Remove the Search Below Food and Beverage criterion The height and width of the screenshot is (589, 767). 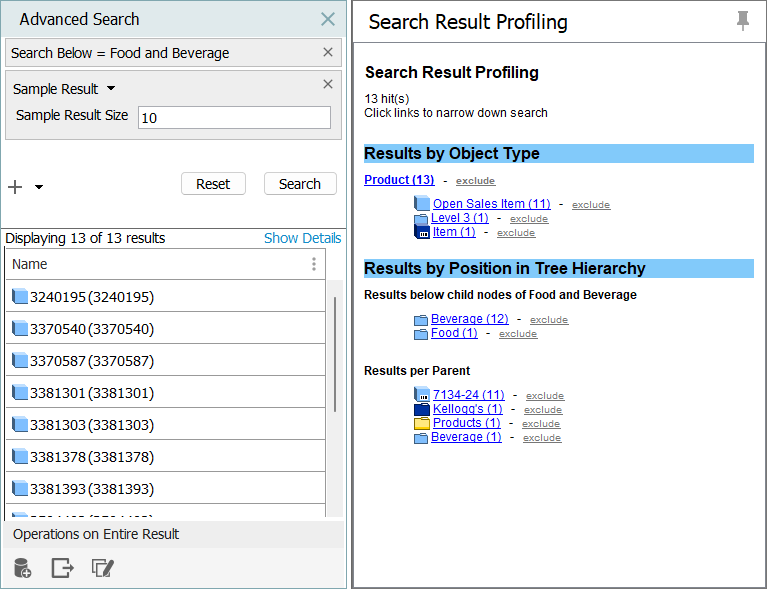(328, 53)
